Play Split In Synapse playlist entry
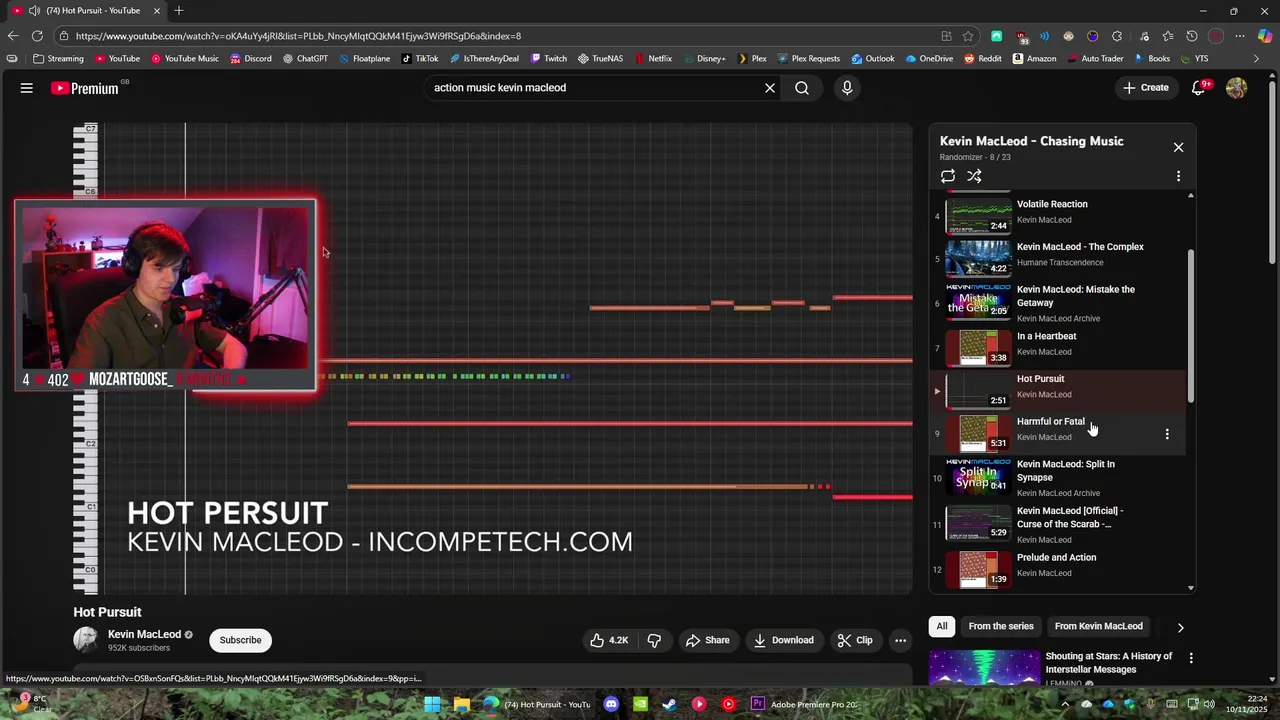1280x720 pixels. click(x=1058, y=478)
